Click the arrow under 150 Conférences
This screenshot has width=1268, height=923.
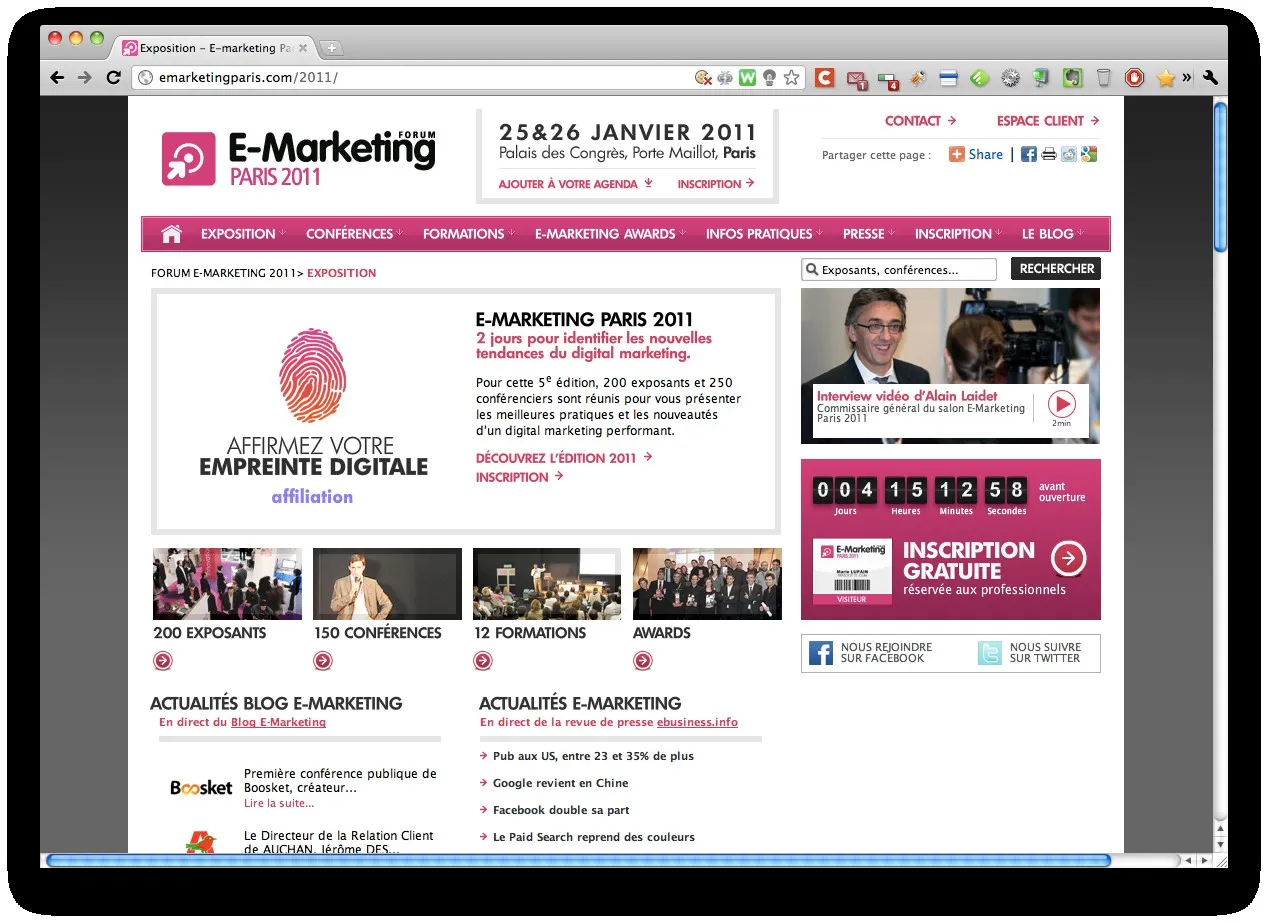tap(323, 661)
